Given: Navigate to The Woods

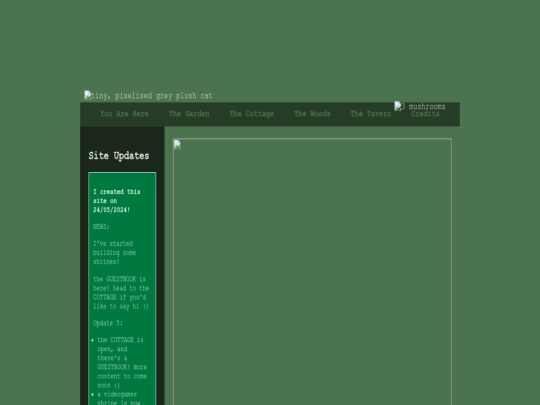Looking at the screenshot, I should (312, 114).
